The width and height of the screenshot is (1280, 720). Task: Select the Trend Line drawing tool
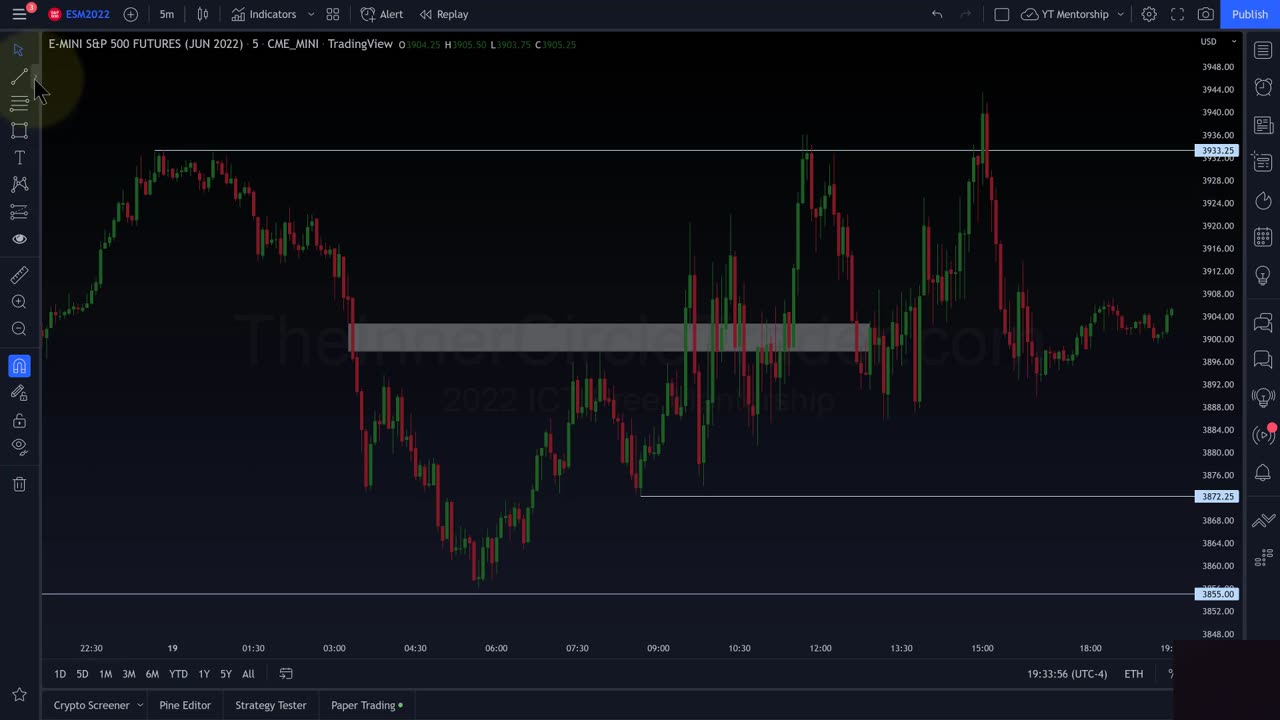click(18, 77)
